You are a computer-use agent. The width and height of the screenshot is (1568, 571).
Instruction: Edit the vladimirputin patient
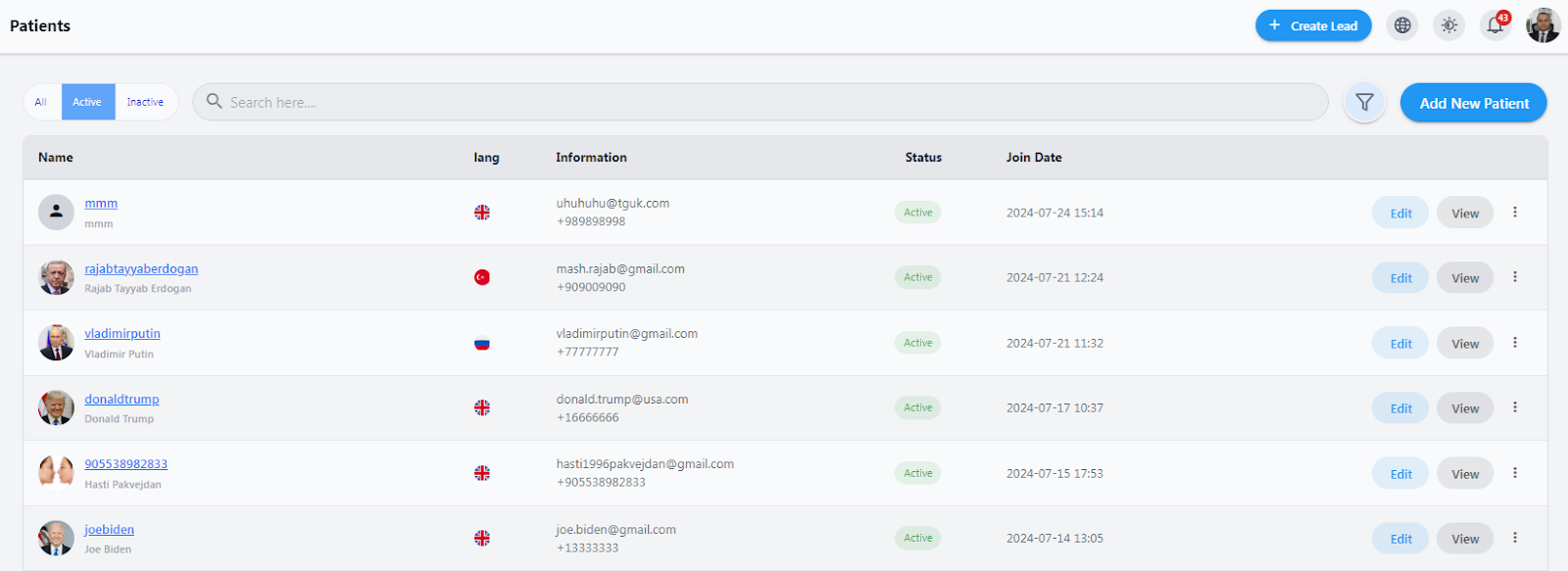(x=1400, y=343)
